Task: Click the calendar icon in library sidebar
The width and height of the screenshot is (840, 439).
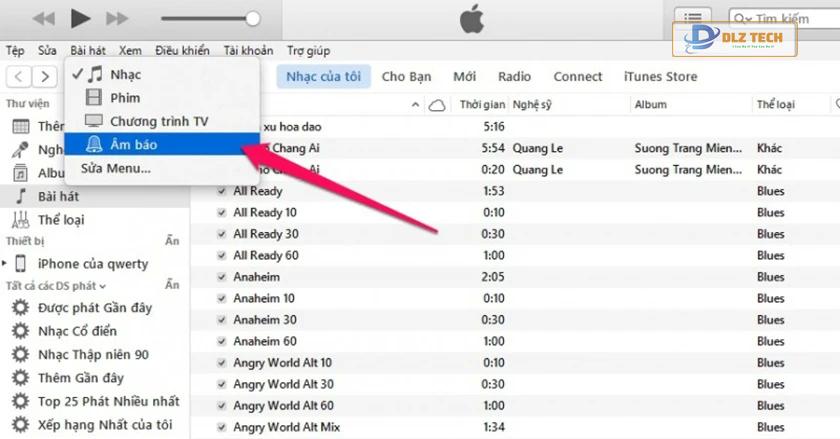Action: pos(20,127)
